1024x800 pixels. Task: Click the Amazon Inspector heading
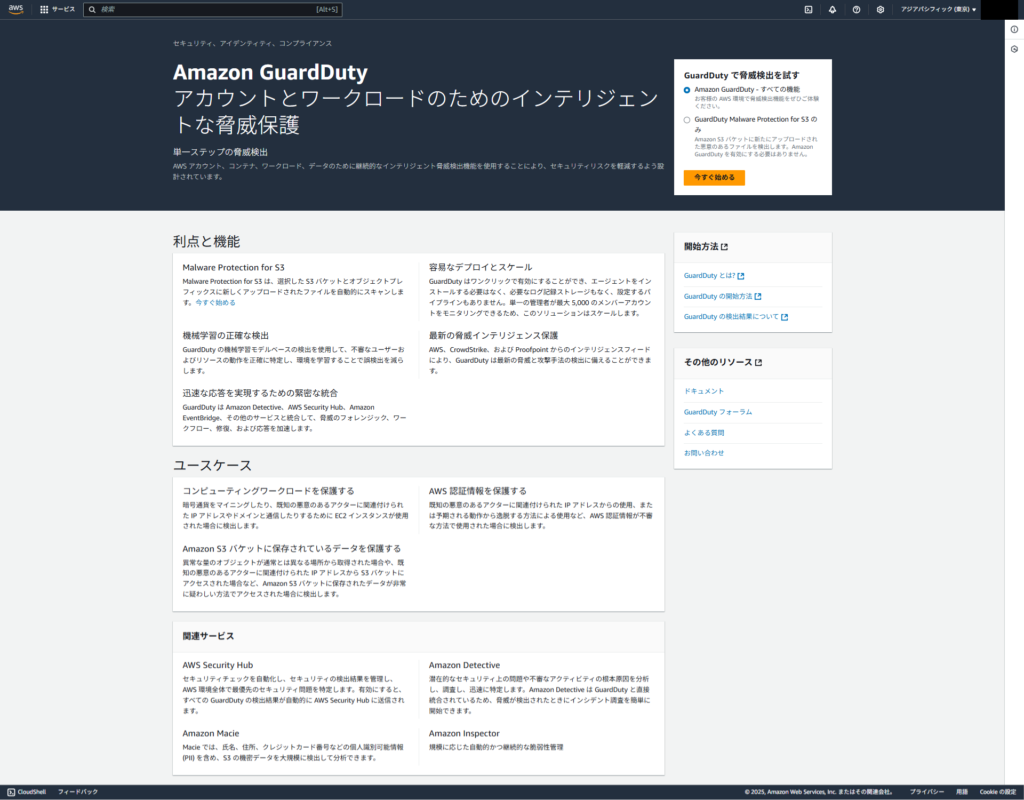[464, 734]
